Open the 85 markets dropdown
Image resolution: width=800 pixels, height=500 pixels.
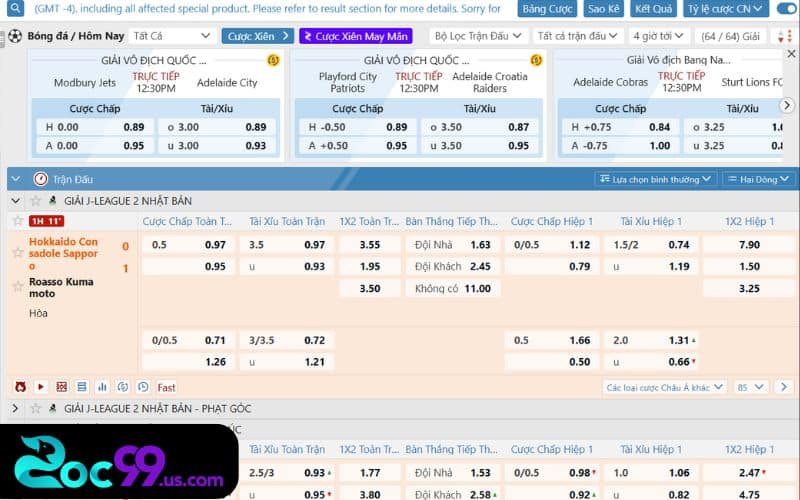pos(751,387)
